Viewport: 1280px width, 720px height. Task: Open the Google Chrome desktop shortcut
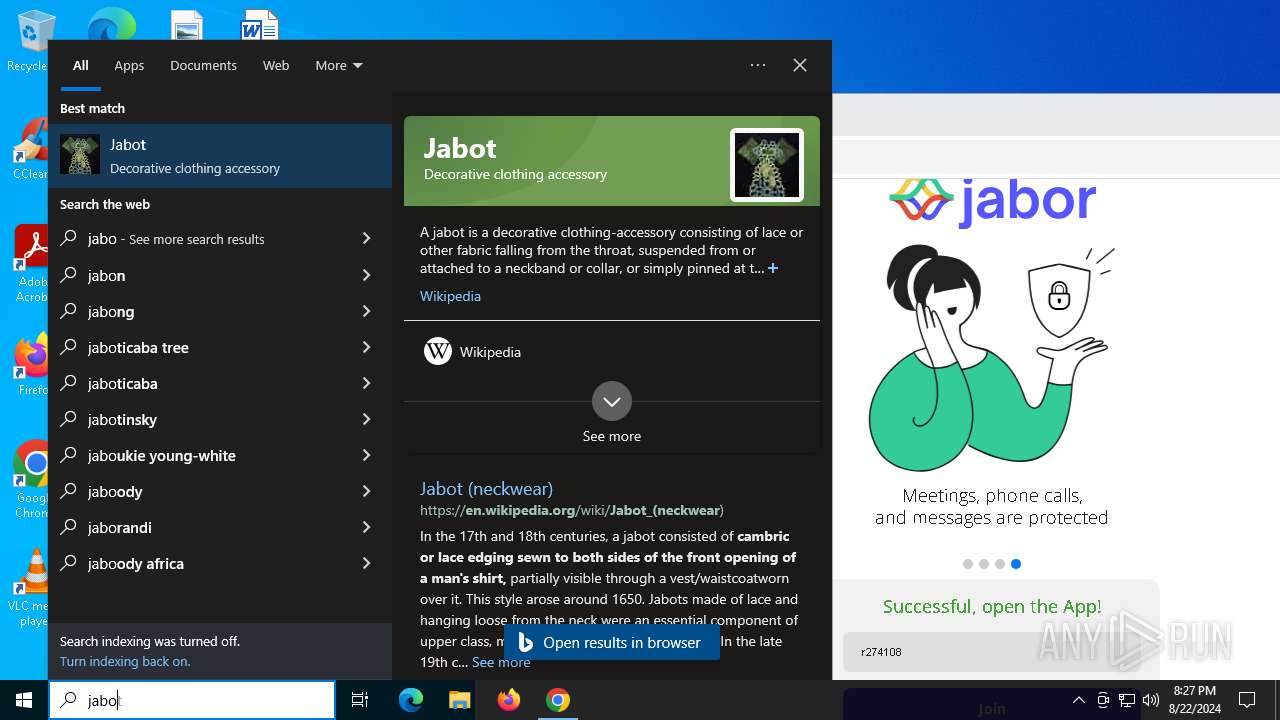tap(31, 479)
